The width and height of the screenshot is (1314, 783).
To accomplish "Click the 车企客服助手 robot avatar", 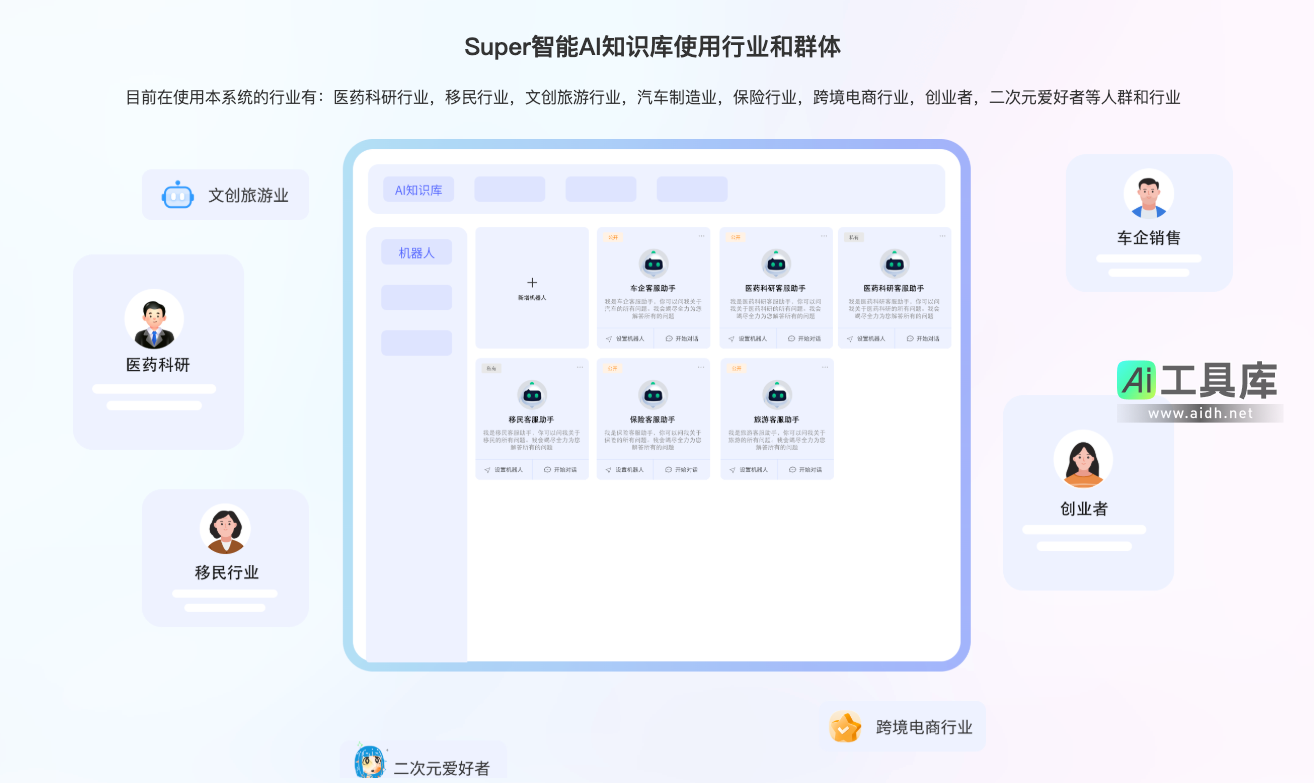I will pos(653,263).
